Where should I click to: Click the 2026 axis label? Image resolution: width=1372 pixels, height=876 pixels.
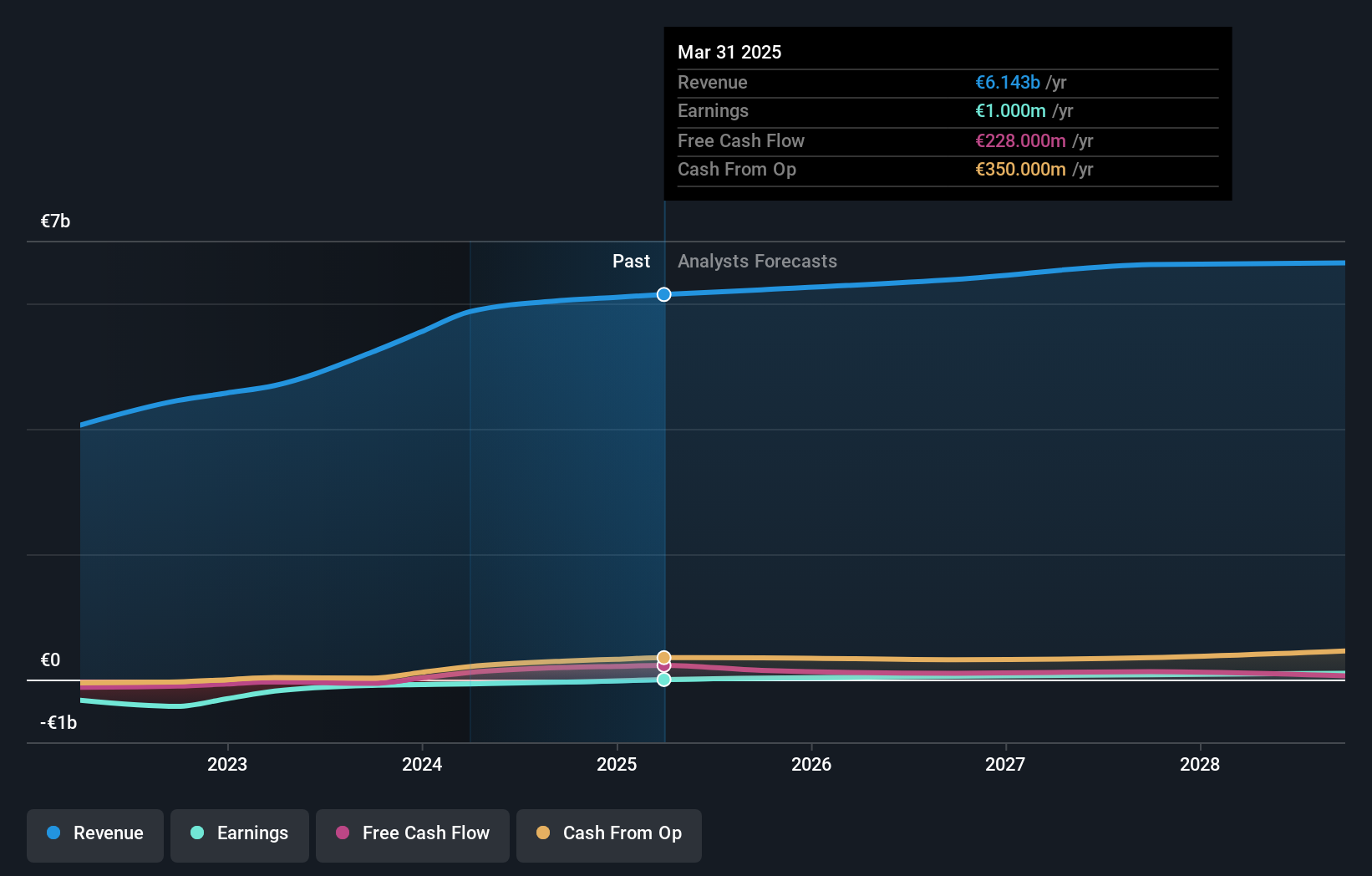(811, 764)
